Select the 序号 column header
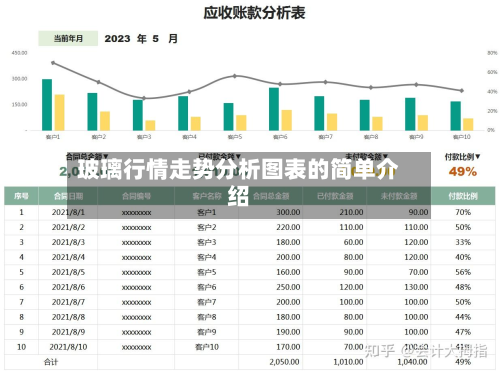Image resolution: width=500 pixels, height=371 pixels. point(21,196)
